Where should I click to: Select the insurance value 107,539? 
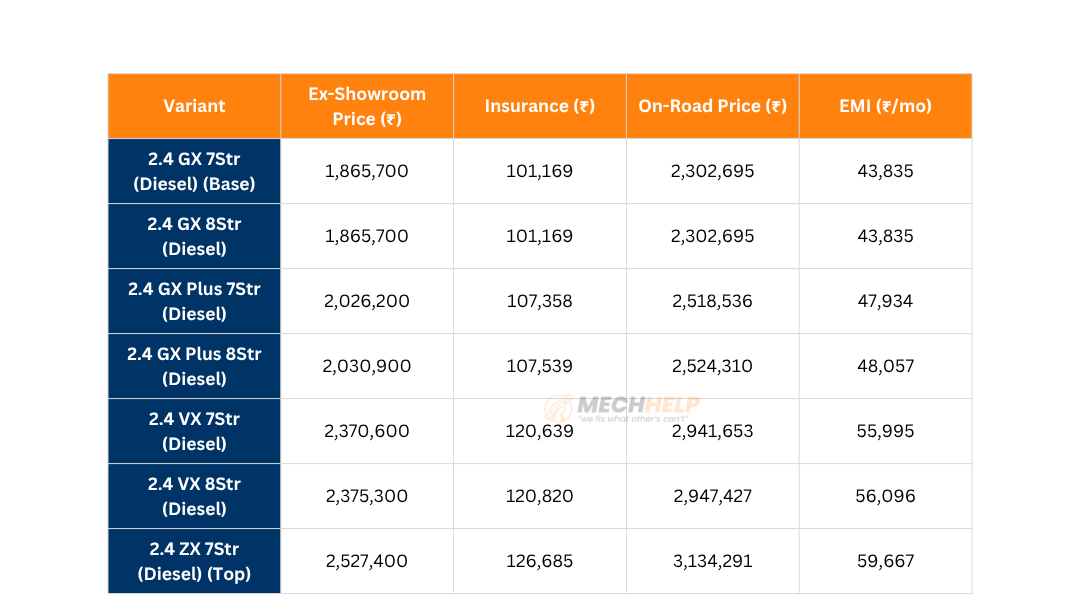click(x=540, y=366)
